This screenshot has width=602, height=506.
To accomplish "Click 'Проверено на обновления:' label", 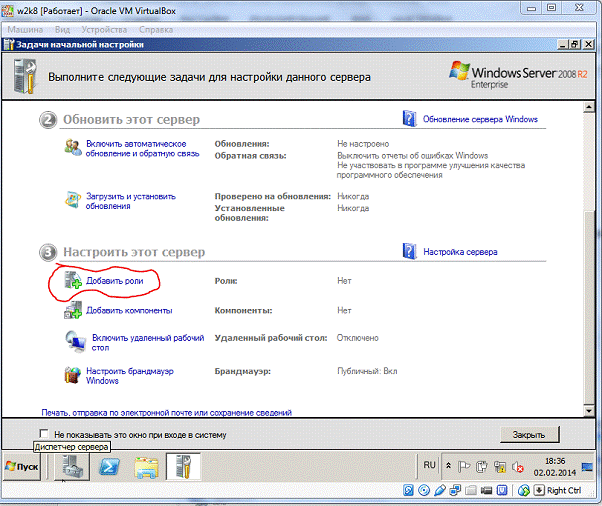I will [x=272, y=196].
